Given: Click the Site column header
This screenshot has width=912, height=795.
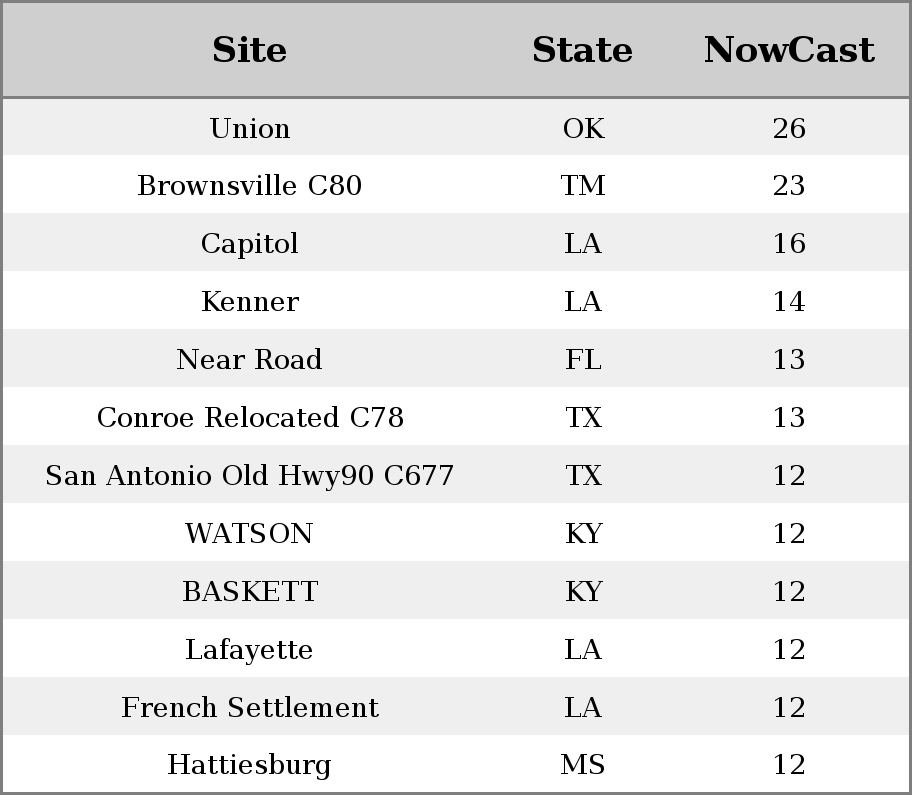Looking at the screenshot, I should [250, 50].
